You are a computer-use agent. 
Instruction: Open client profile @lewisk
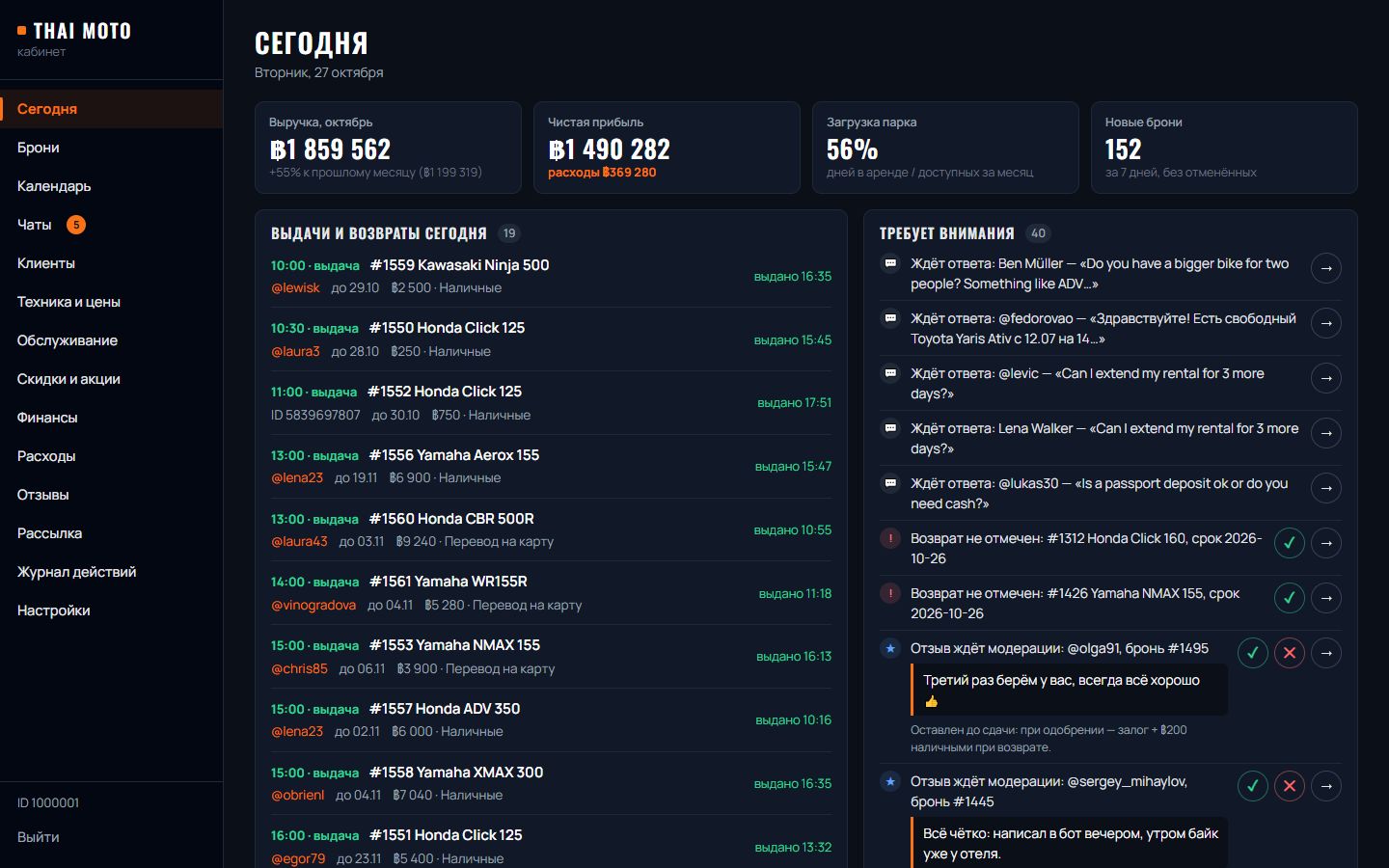295,287
